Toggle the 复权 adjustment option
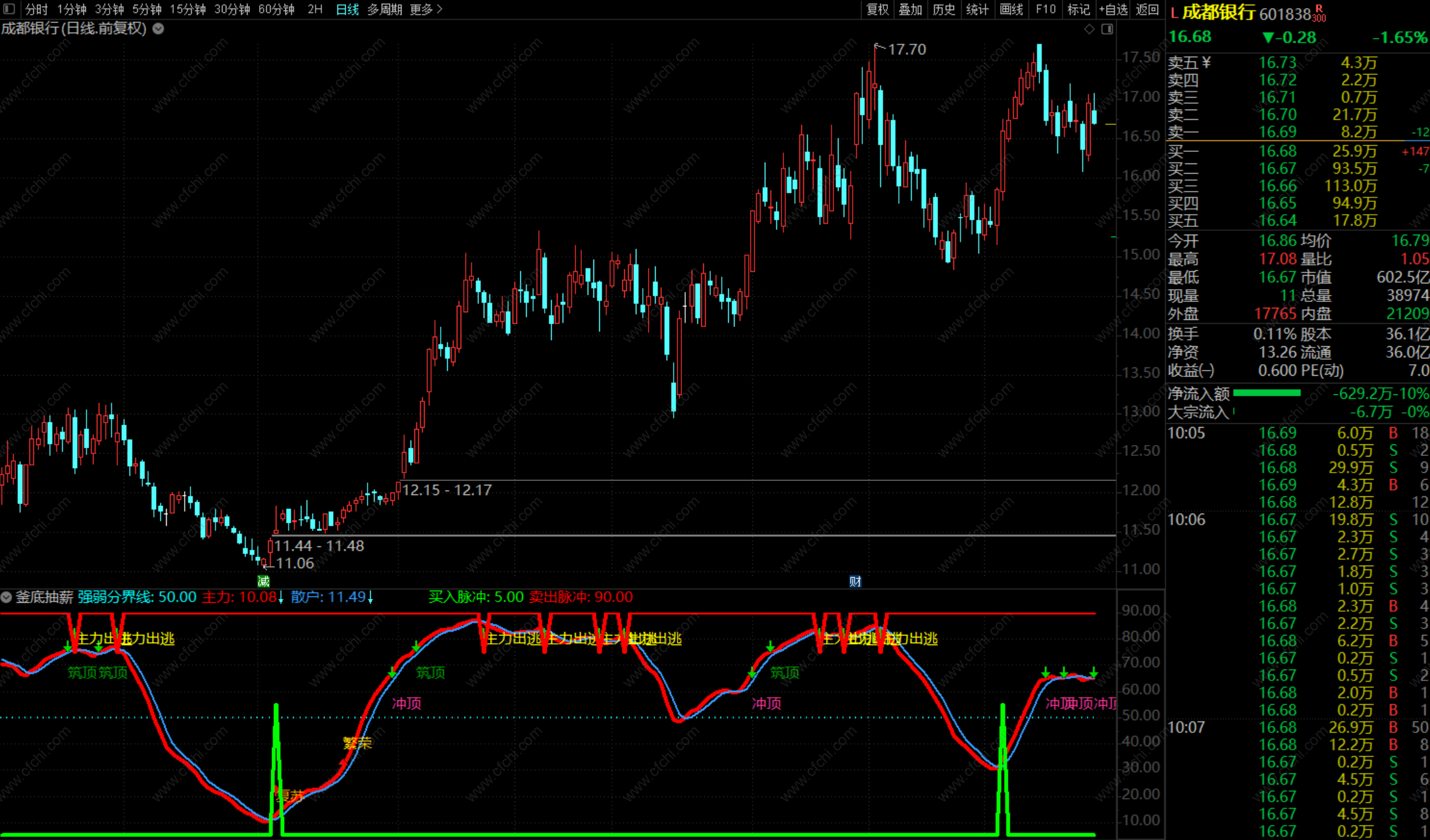Viewport: 1430px width, 840px height. 877,9
